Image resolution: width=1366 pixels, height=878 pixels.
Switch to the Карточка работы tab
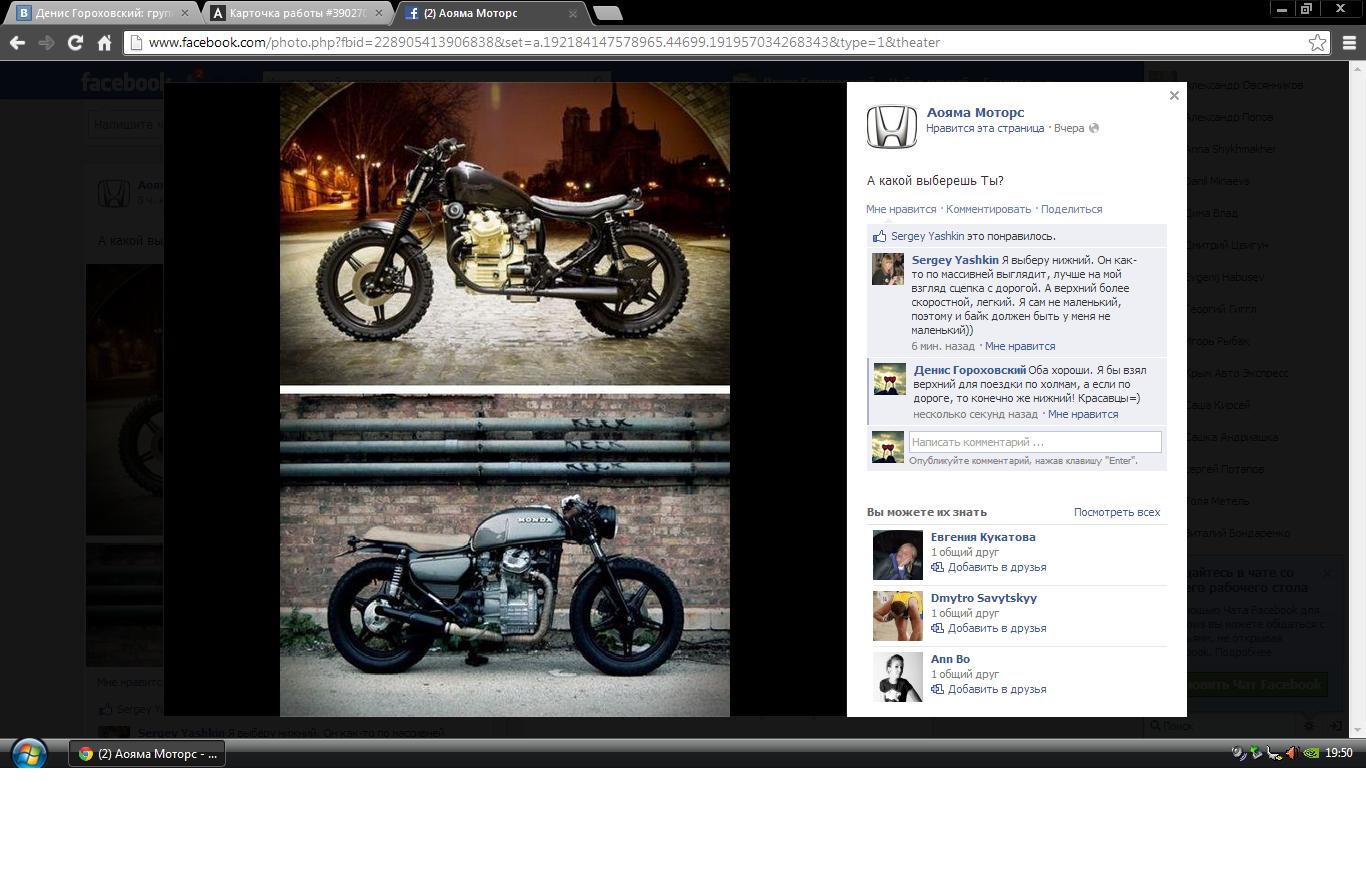296,13
